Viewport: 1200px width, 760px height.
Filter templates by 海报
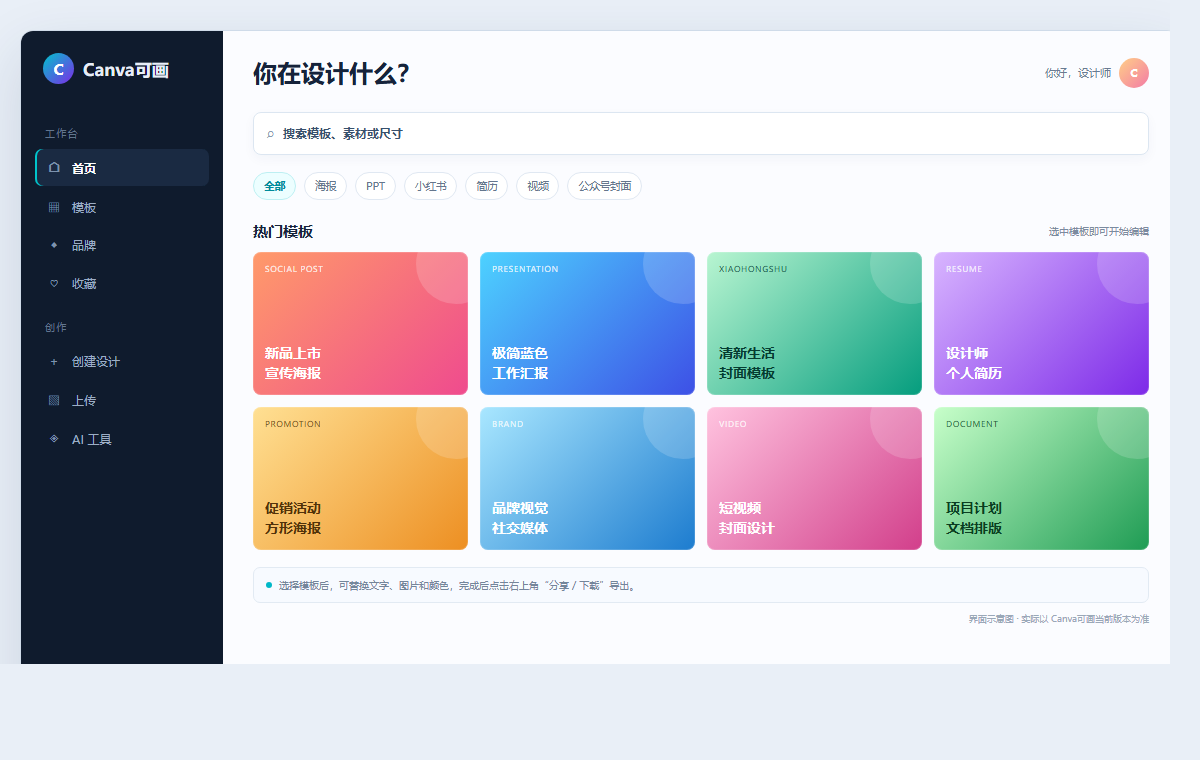pos(325,186)
